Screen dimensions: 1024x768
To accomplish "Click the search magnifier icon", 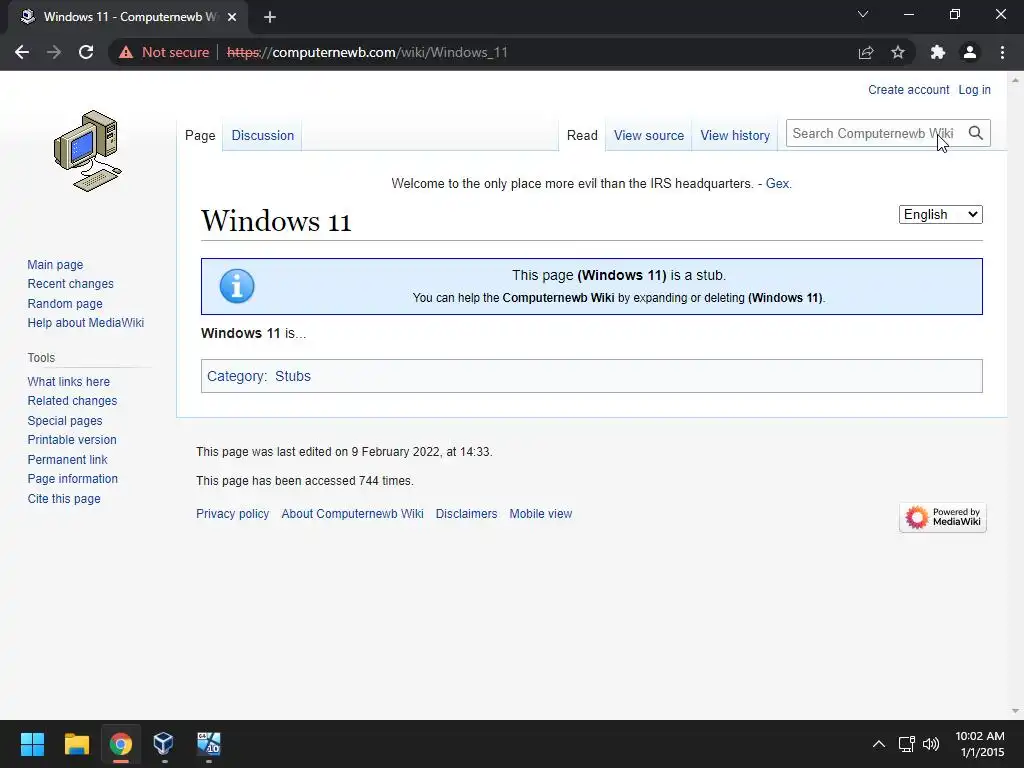I will [x=976, y=133].
